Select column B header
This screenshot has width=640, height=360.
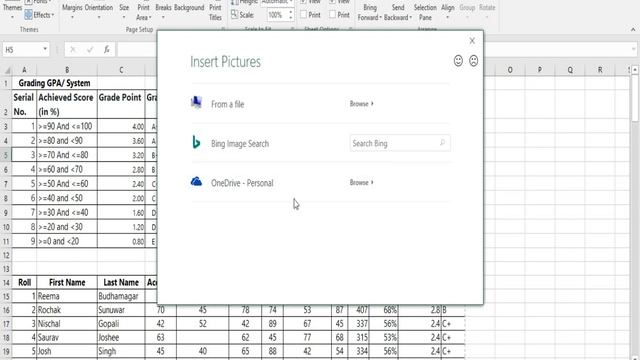(x=67, y=70)
